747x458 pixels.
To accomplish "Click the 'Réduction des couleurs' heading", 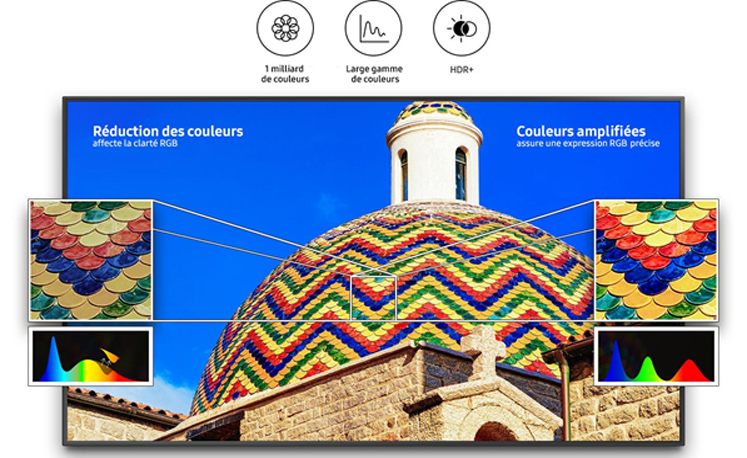I will tap(168, 131).
